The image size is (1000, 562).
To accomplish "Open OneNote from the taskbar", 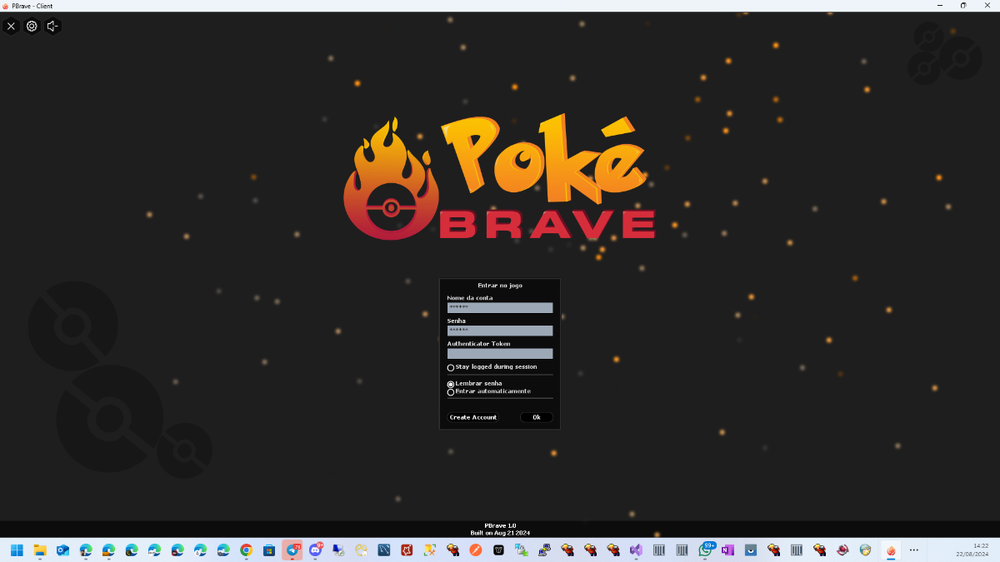I will (x=727, y=550).
